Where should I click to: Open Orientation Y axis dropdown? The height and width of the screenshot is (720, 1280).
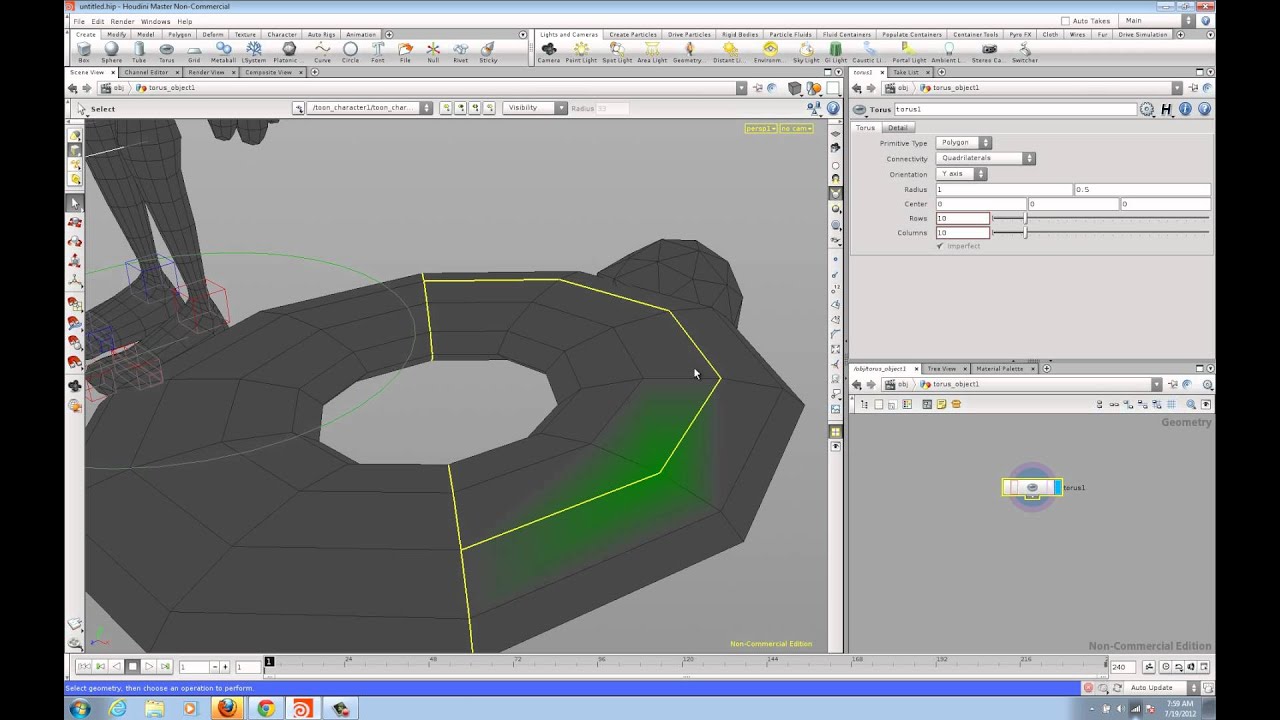pyautogui.click(x=961, y=174)
